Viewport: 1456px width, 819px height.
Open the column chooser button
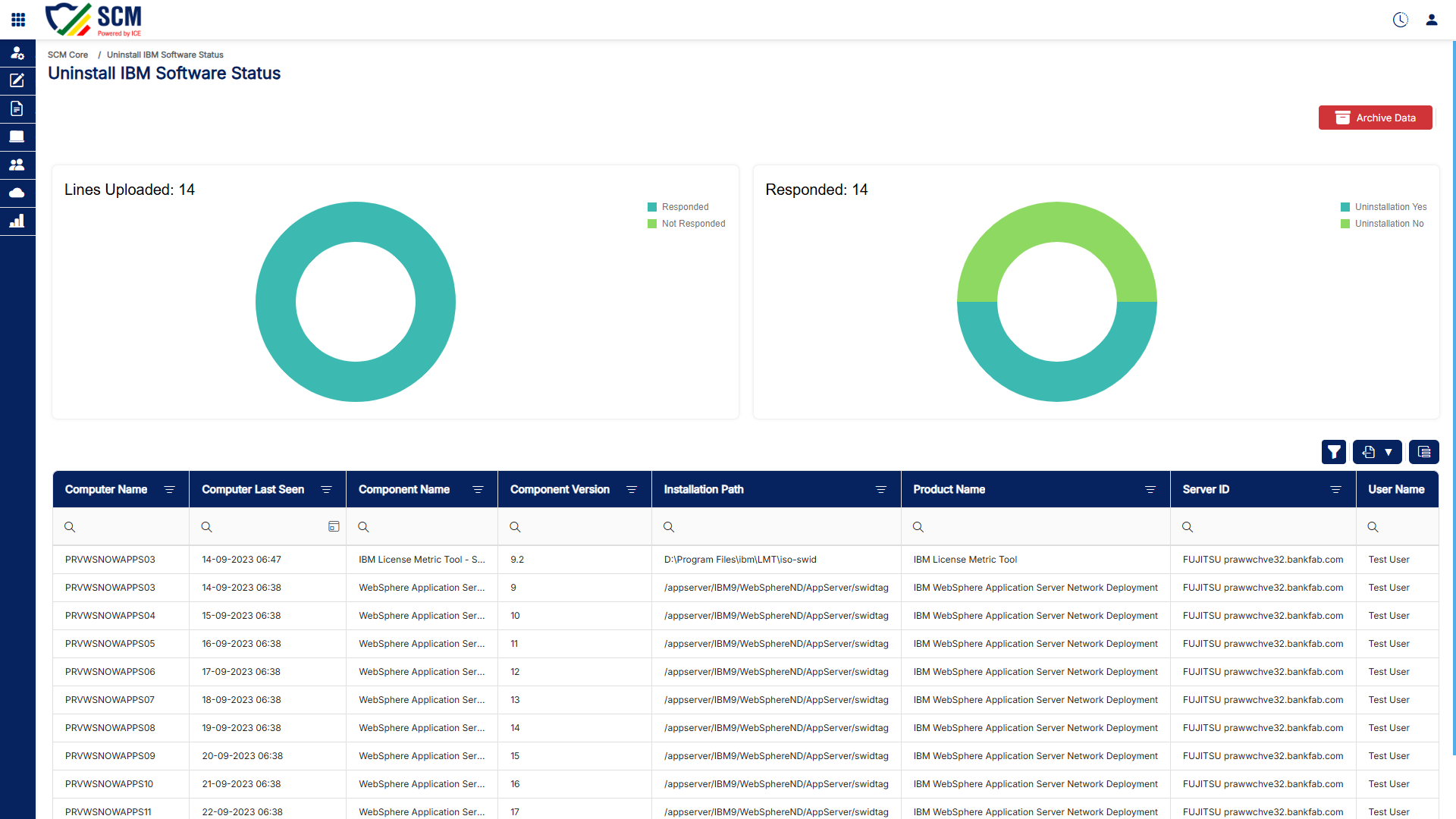click(1424, 452)
